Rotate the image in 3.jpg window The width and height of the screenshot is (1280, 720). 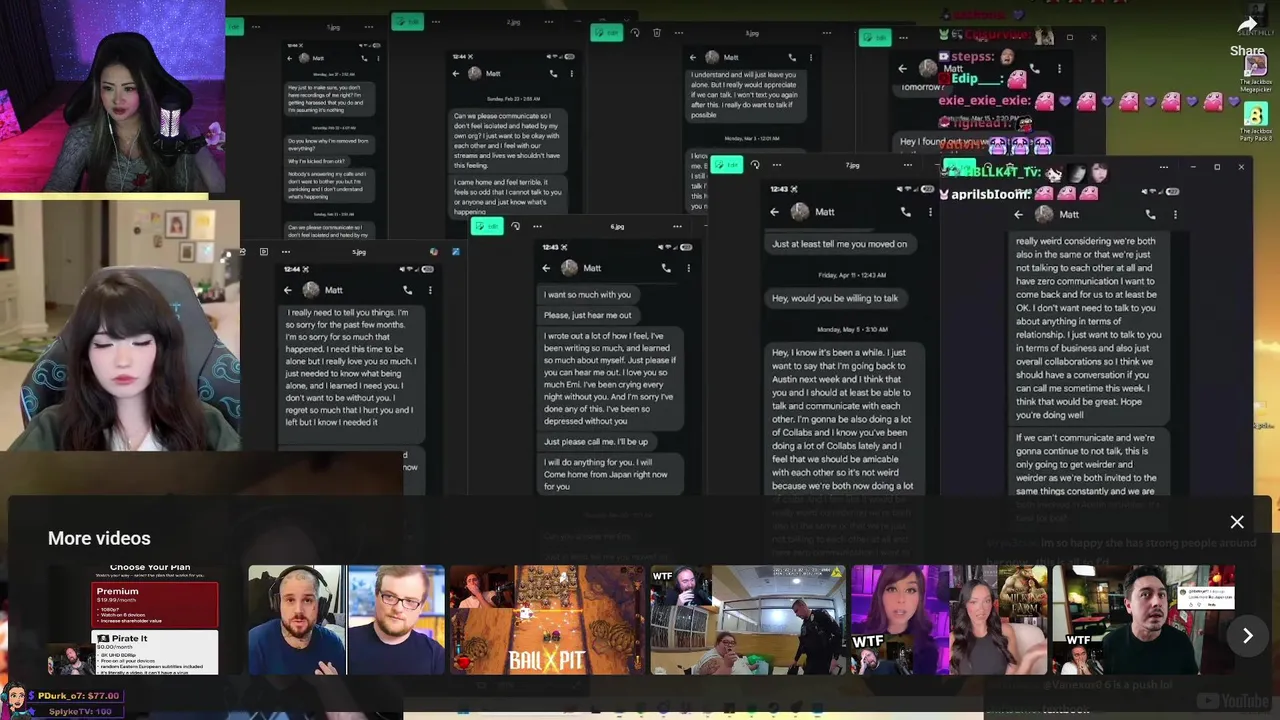pyautogui.click(x=634, y=33)
